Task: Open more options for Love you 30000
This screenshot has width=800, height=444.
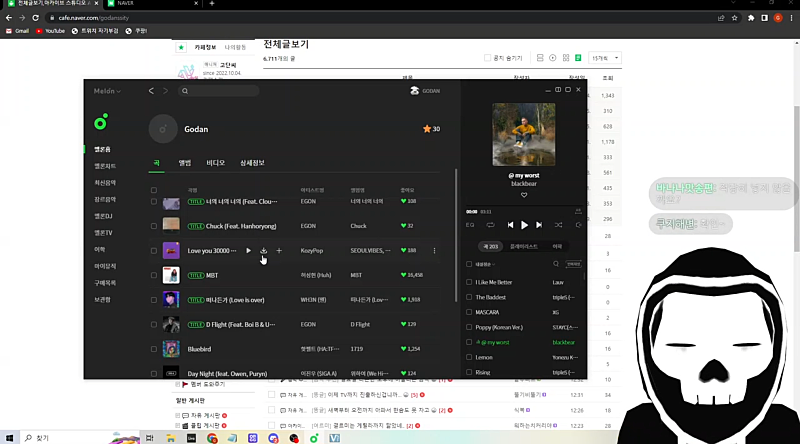Action: [434, 250]
